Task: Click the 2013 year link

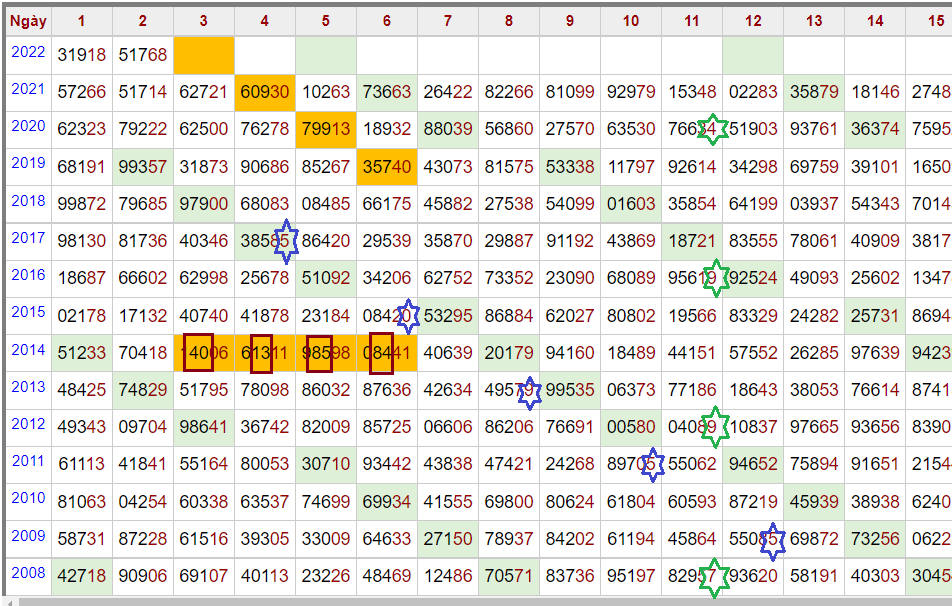Action: click(x=28, y=387)
